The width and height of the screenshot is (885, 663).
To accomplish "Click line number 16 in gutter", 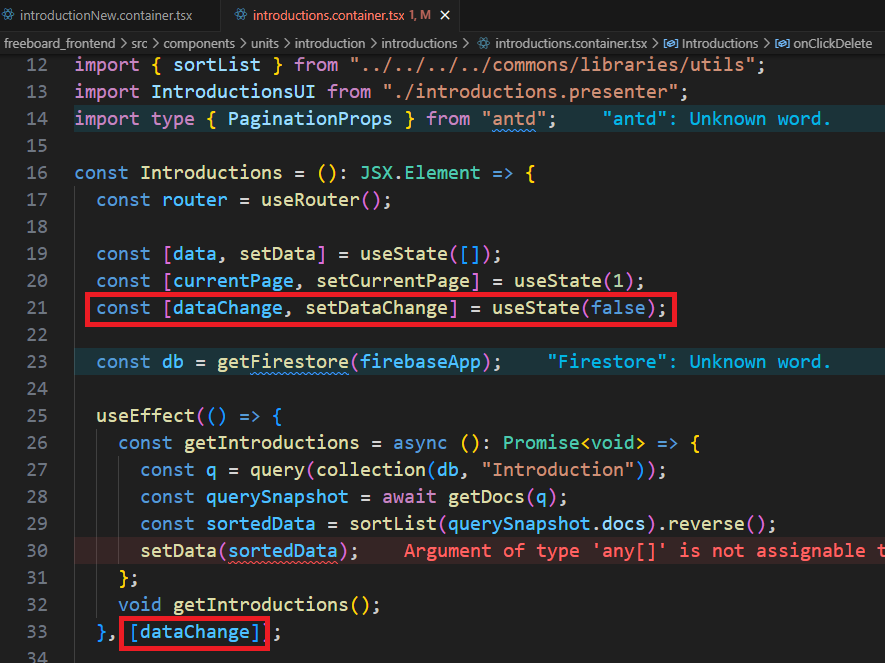I will [37, 173].
